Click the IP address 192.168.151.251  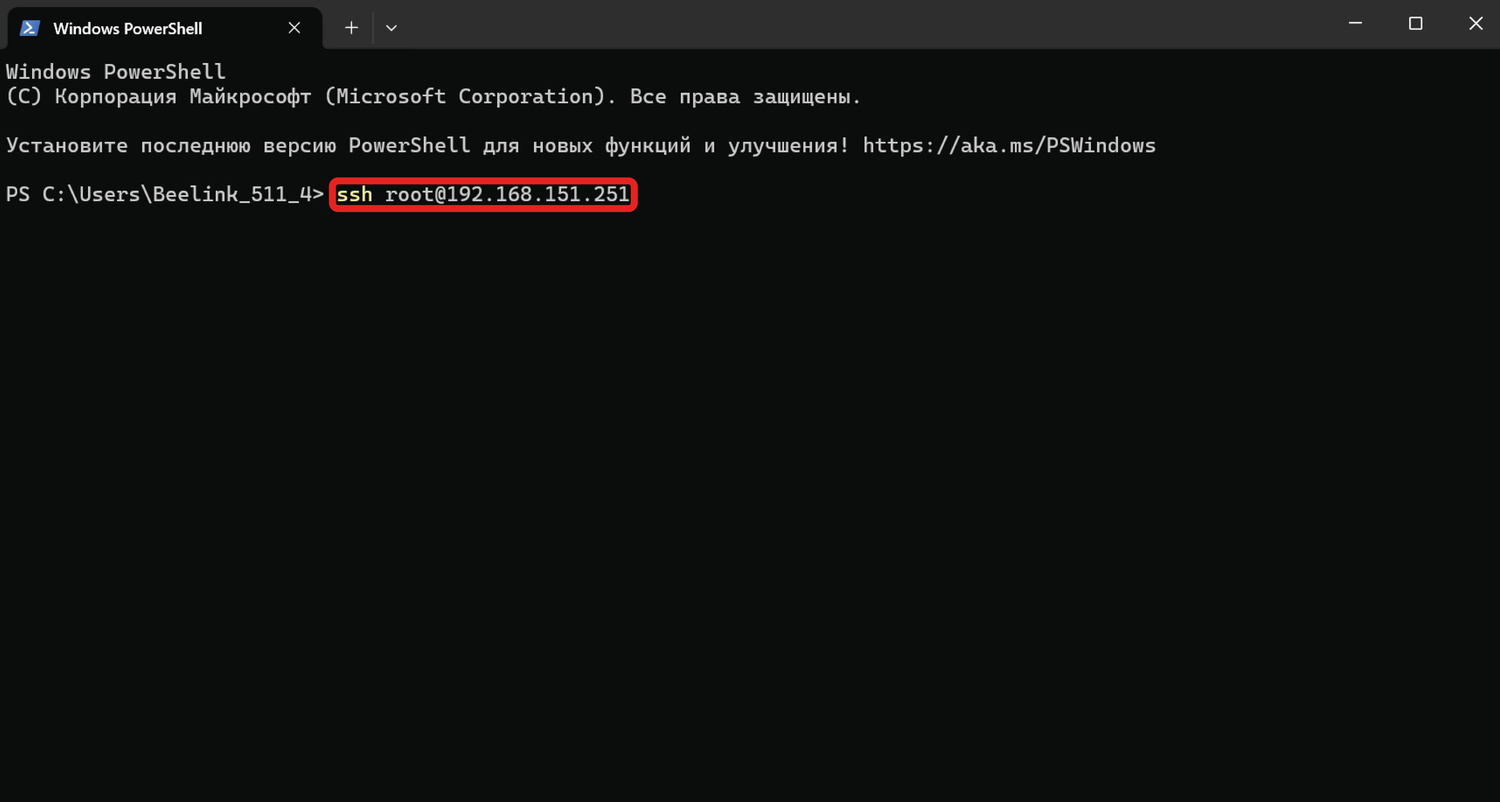538,194
